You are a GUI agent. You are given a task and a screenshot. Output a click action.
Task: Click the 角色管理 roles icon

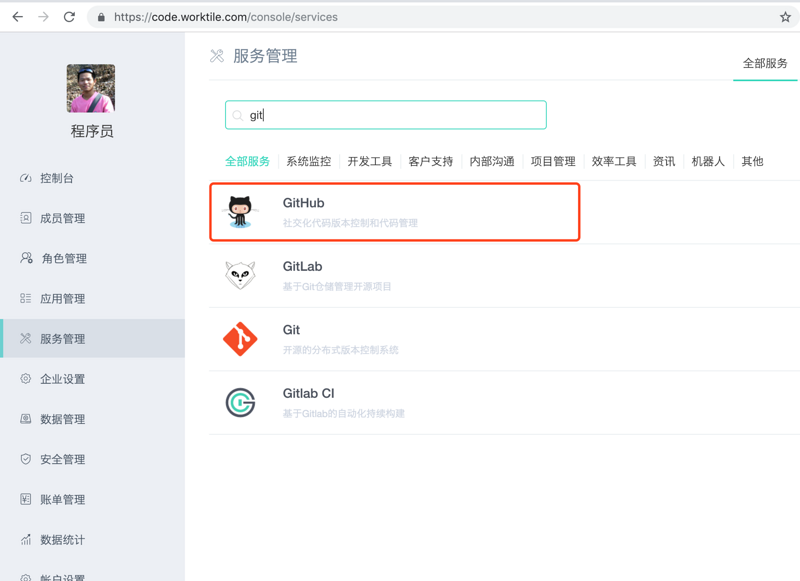(27, 258)
